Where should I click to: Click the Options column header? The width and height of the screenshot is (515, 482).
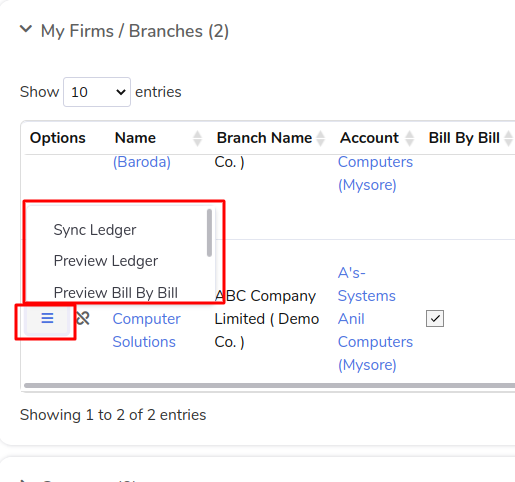58,138
